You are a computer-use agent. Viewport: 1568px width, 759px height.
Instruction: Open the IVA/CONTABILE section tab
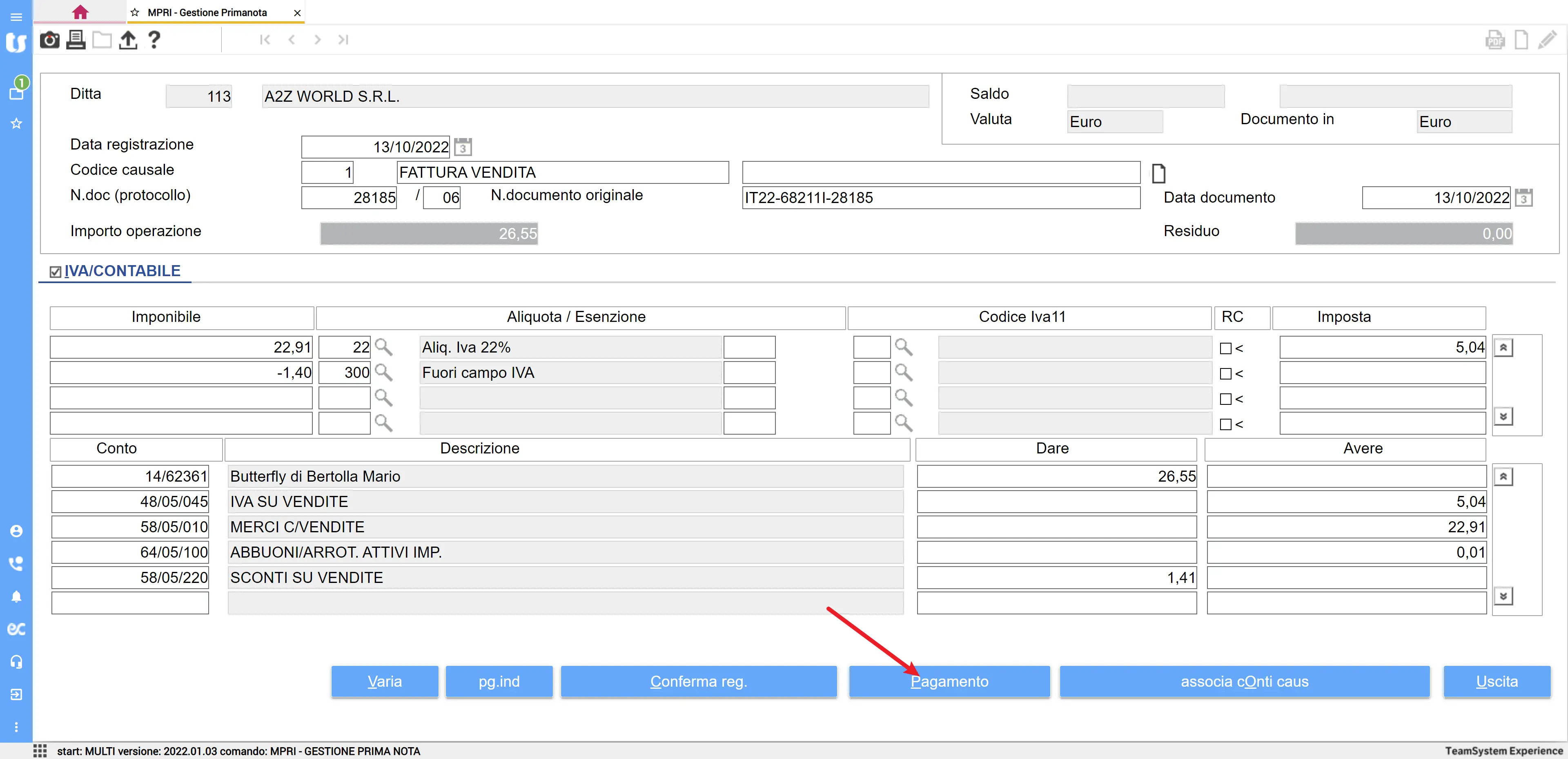122,271
